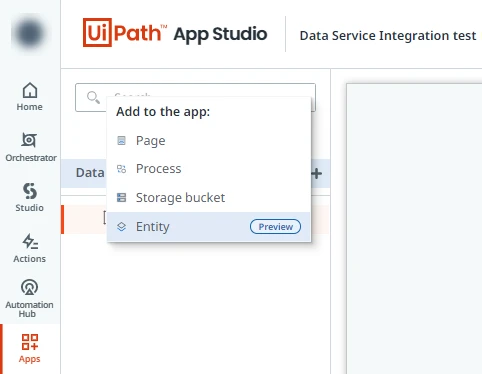The height and width of the screenshot is (374, 482).
Task: Go to Home in the sidebar
Action: point(30,97)
